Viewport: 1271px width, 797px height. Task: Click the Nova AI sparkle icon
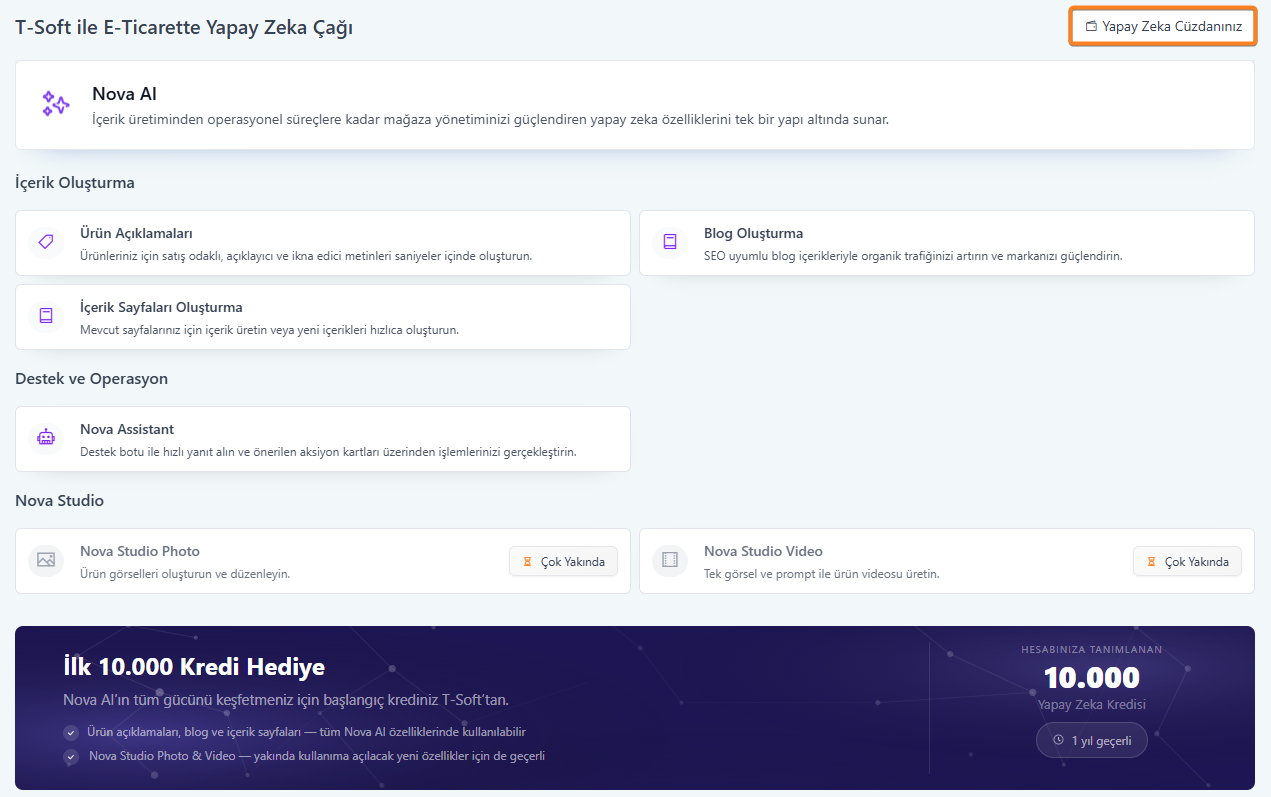(56, 104)
